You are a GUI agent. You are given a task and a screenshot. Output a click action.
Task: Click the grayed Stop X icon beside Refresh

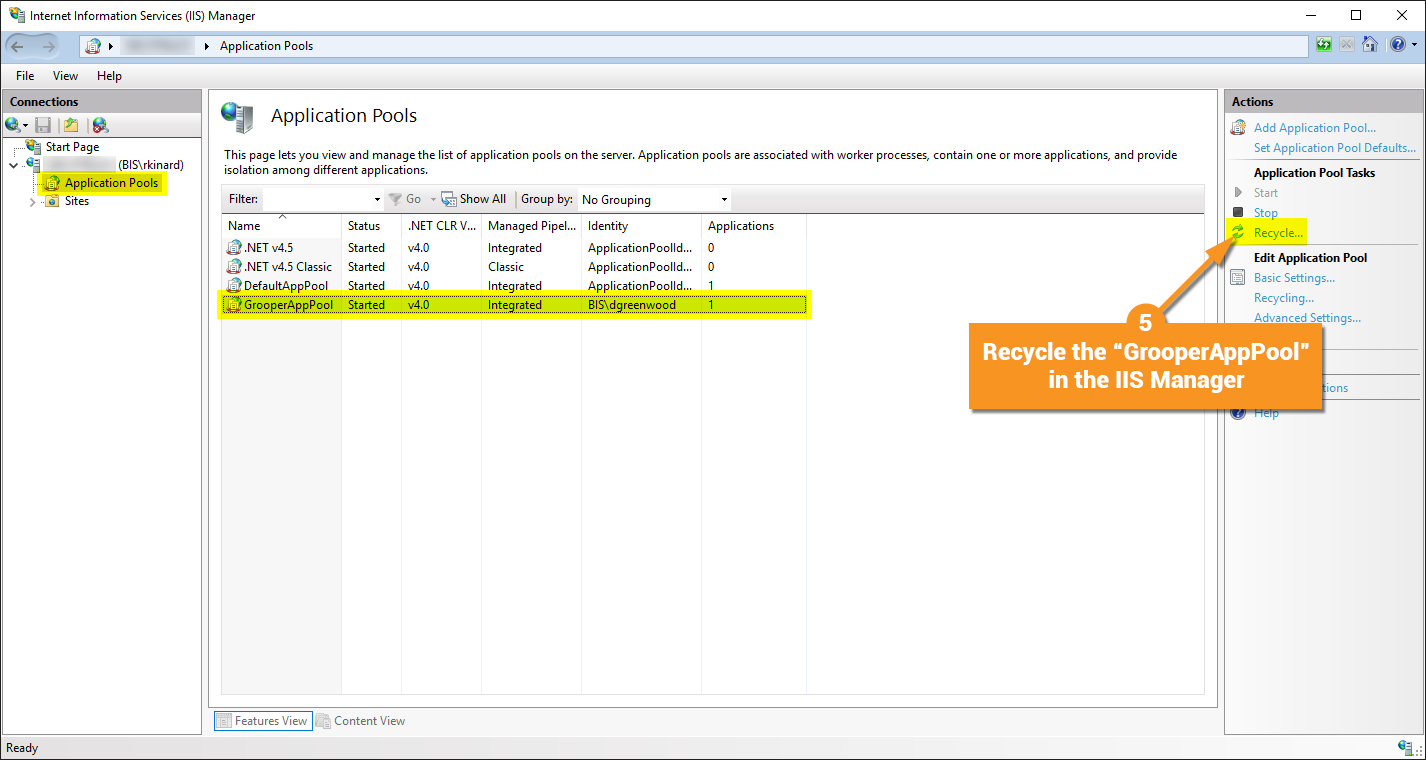click(x=1347, y=45)
